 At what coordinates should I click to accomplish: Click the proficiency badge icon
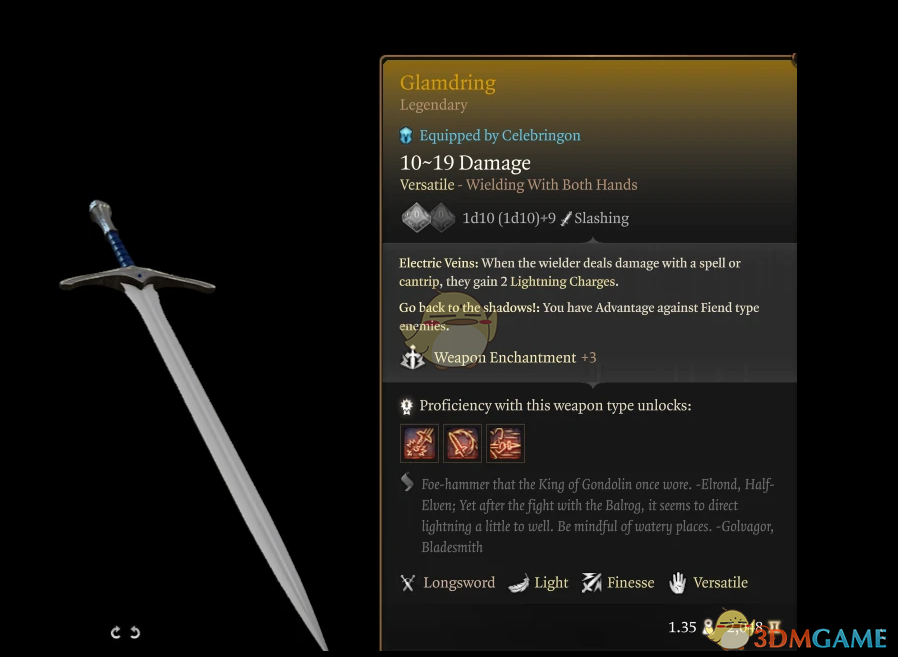pos(407,406)
